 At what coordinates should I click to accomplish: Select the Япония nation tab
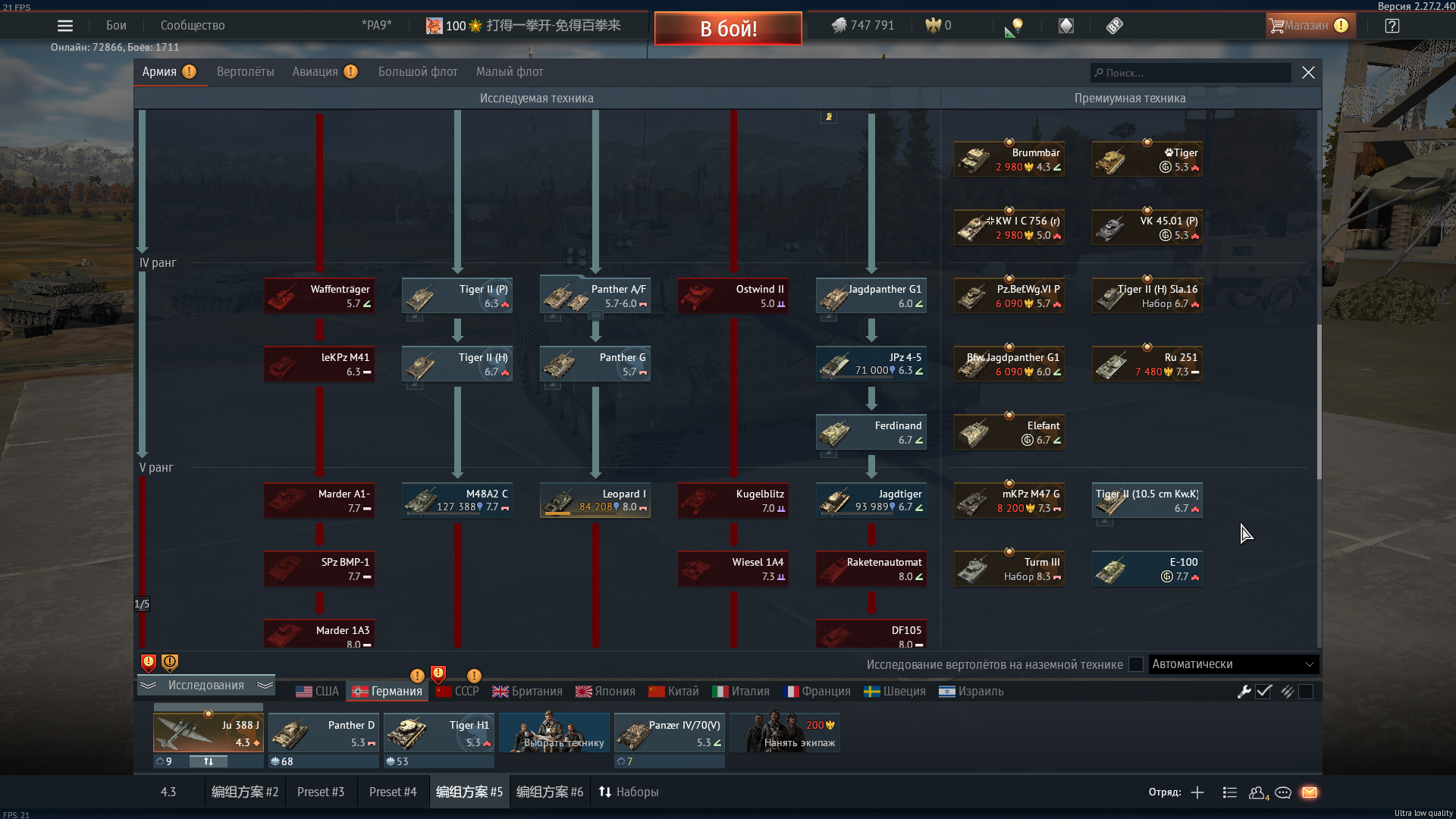pos(605,692)
